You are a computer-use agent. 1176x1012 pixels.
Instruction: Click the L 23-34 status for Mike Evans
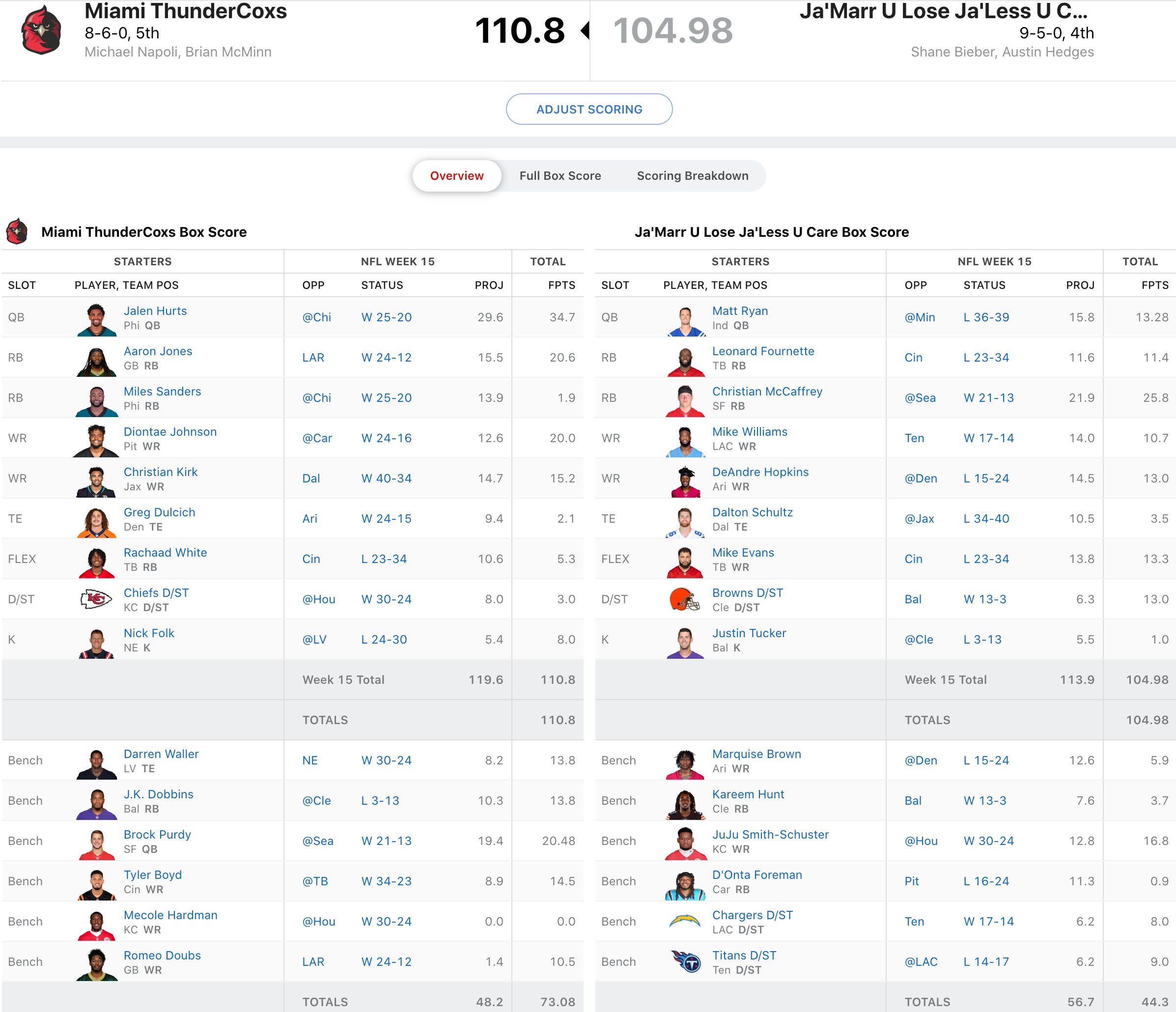[x=986, y=559]
